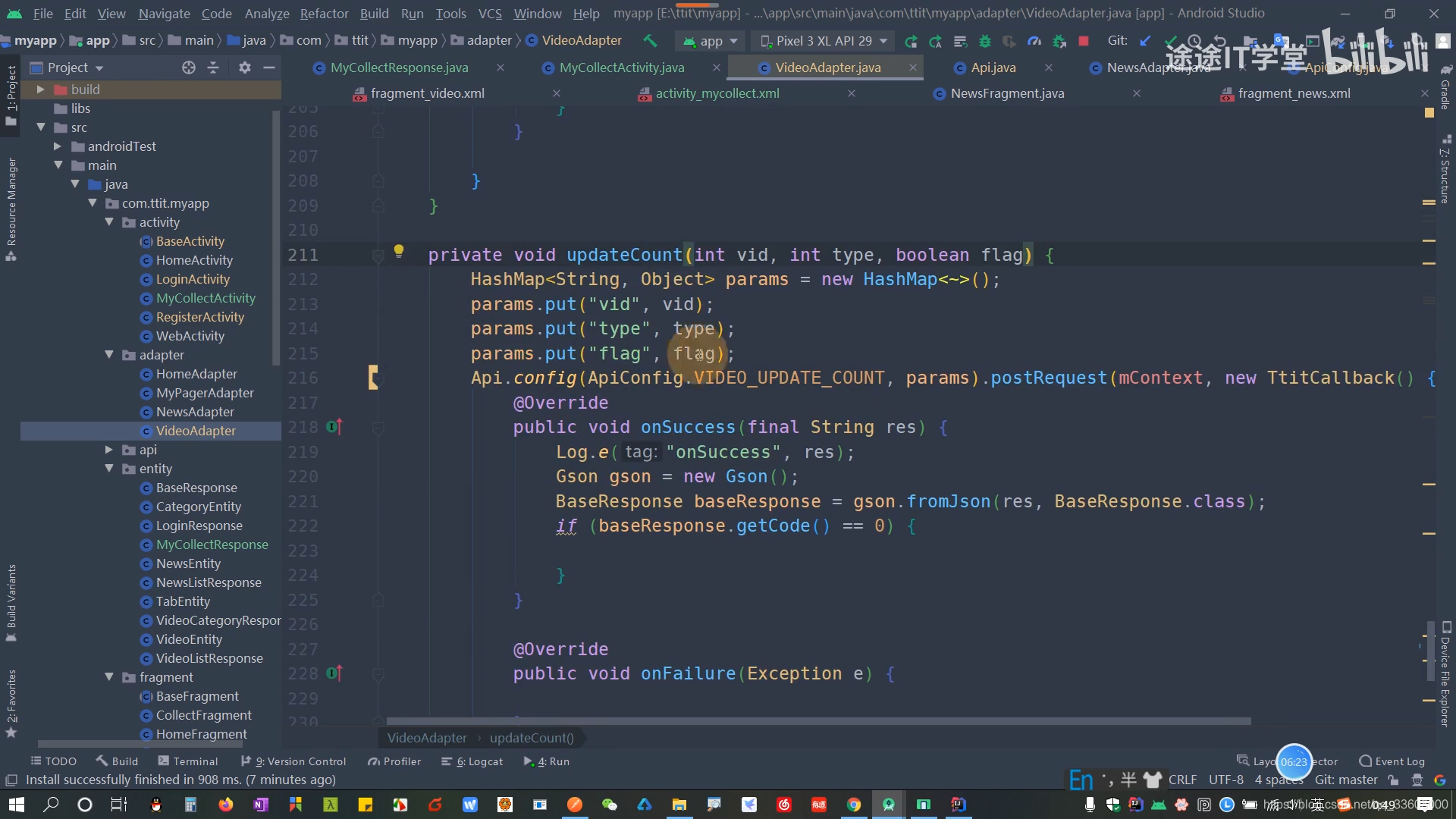Open Windows Start menu
The image size is (1456, 819).
[17, 805]
